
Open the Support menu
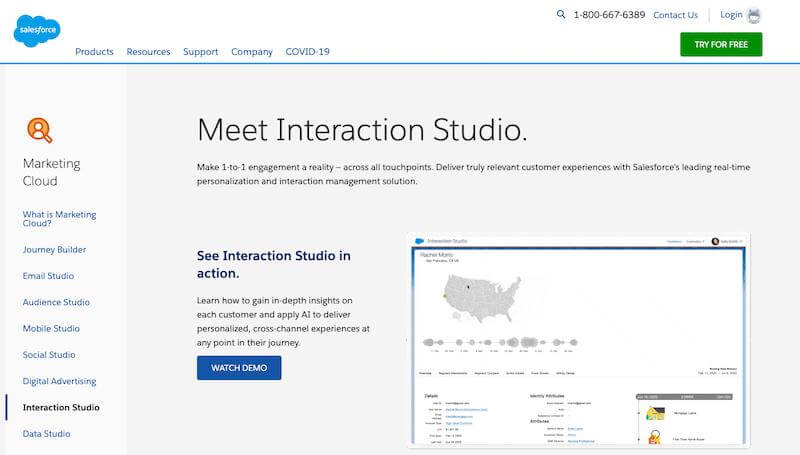(201, 52)
